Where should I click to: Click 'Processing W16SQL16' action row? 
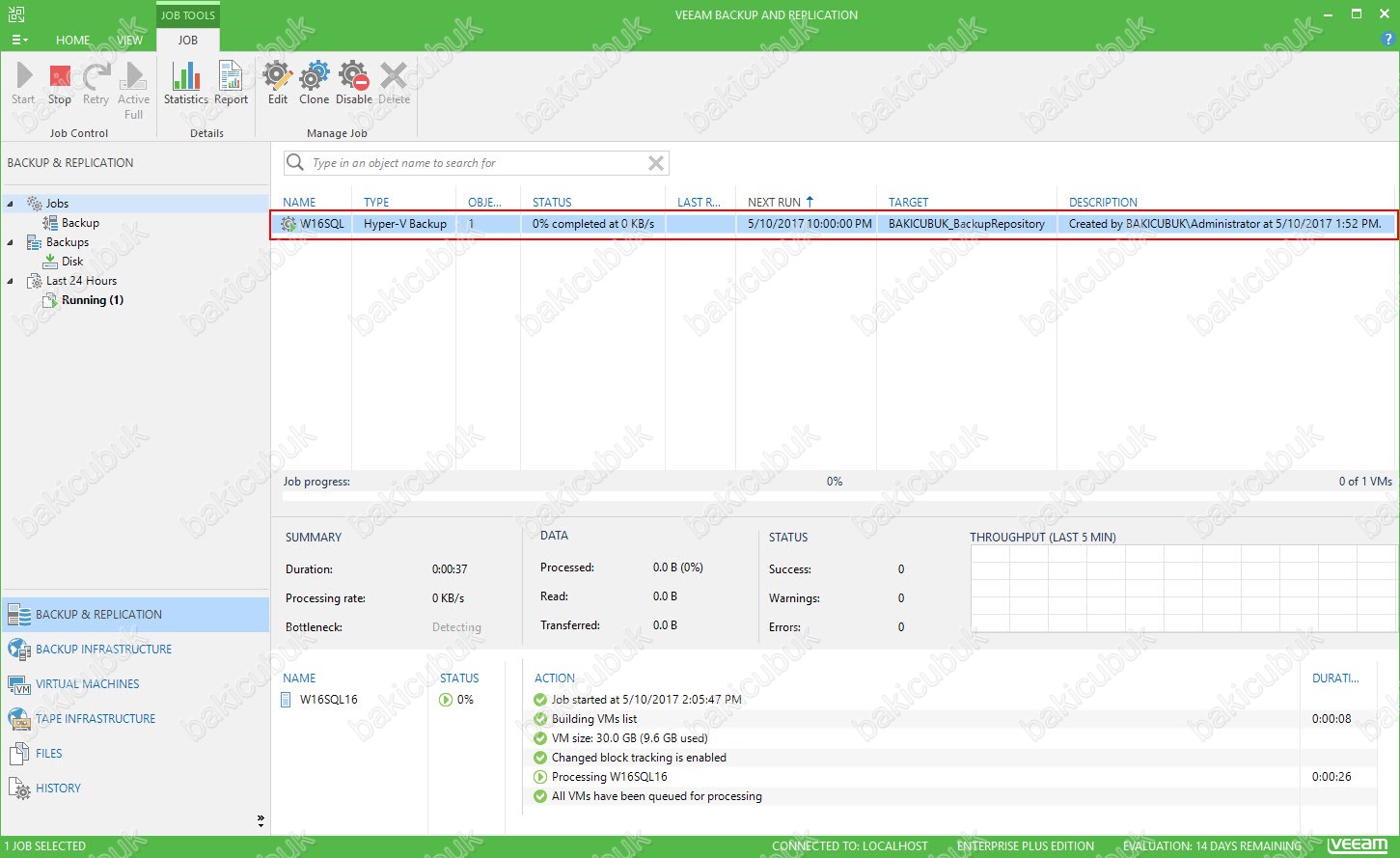609,777
